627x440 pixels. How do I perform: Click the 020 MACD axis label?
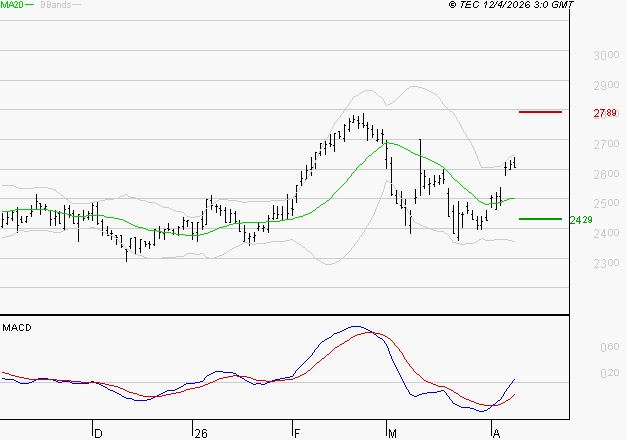coord(609,373)
